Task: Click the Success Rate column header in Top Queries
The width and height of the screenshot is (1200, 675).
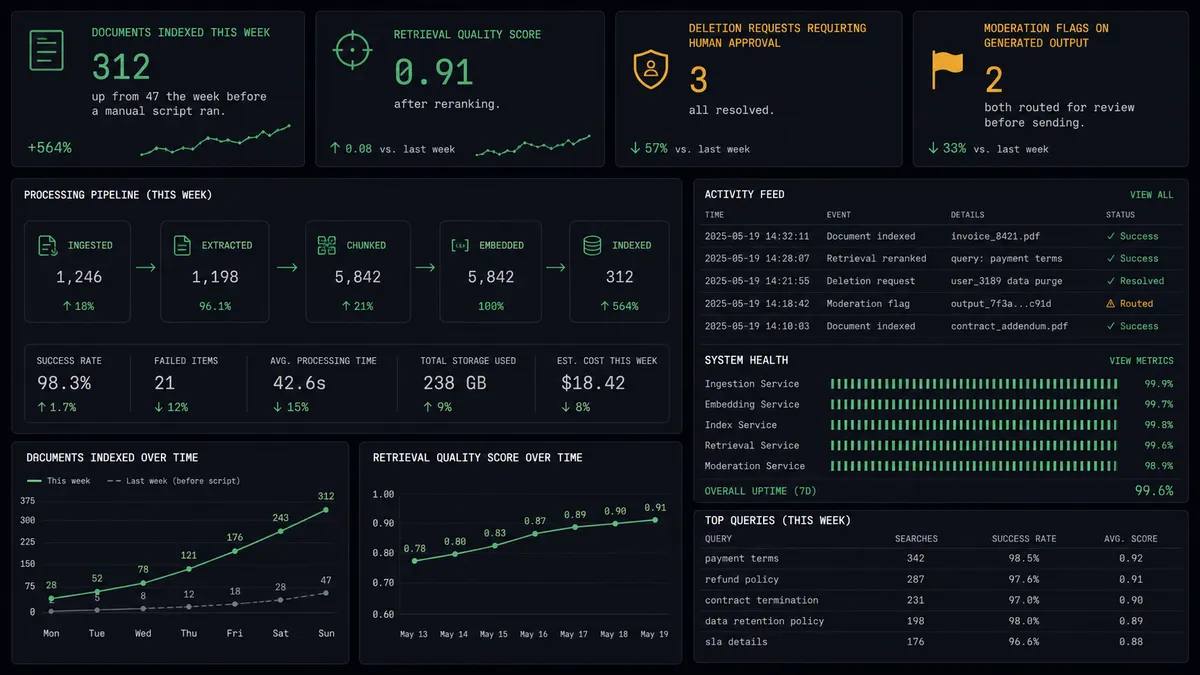Action: point(1024,539)
